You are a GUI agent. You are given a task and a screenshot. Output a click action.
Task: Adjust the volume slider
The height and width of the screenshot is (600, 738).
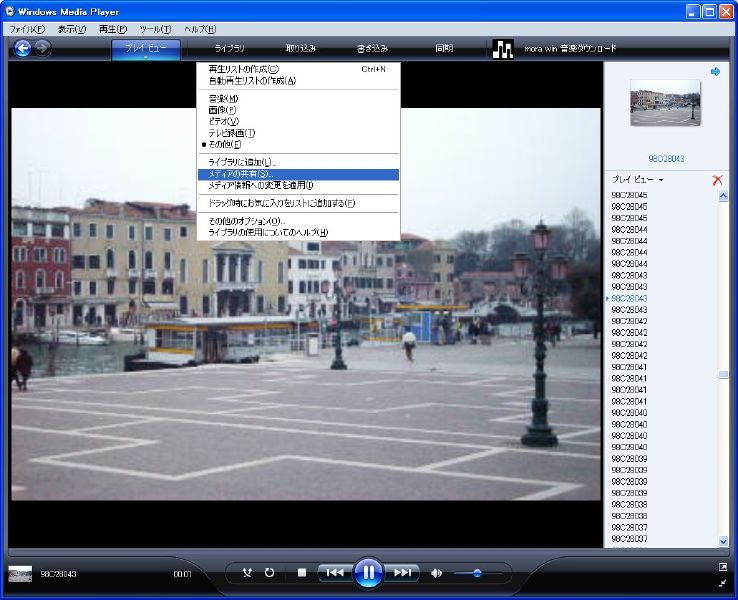point(477,573)
